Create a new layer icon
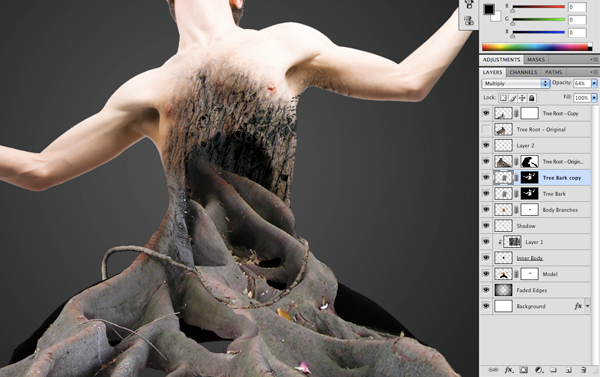Screen dimensions: 600x377 (x=568, y=370)
